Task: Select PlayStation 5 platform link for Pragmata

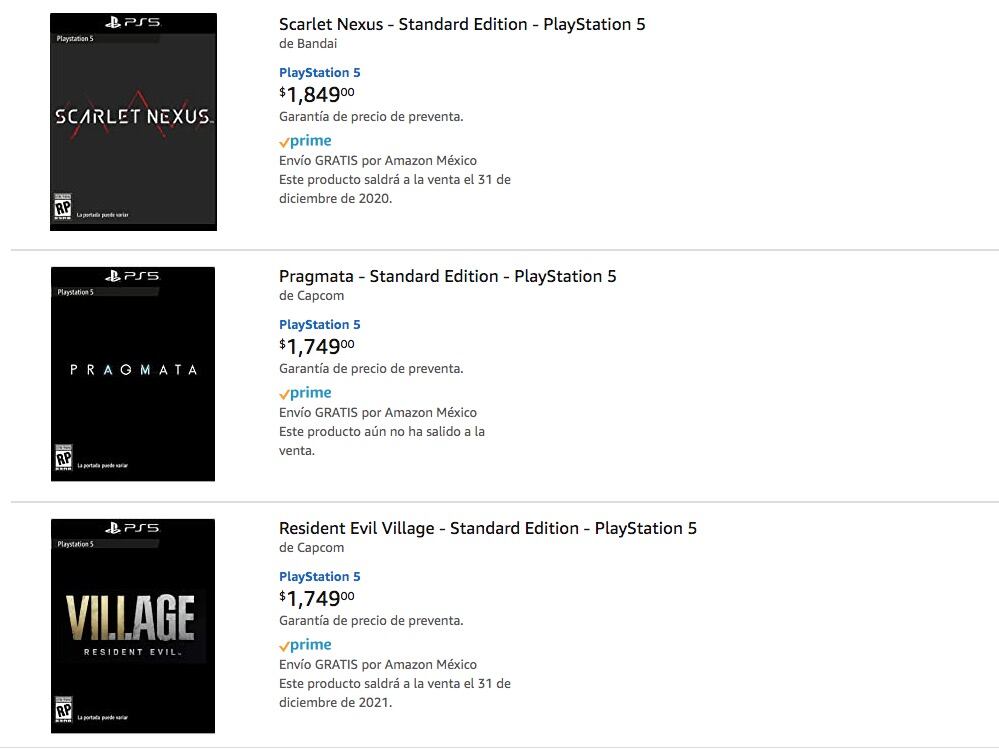Action: point(321,324)
